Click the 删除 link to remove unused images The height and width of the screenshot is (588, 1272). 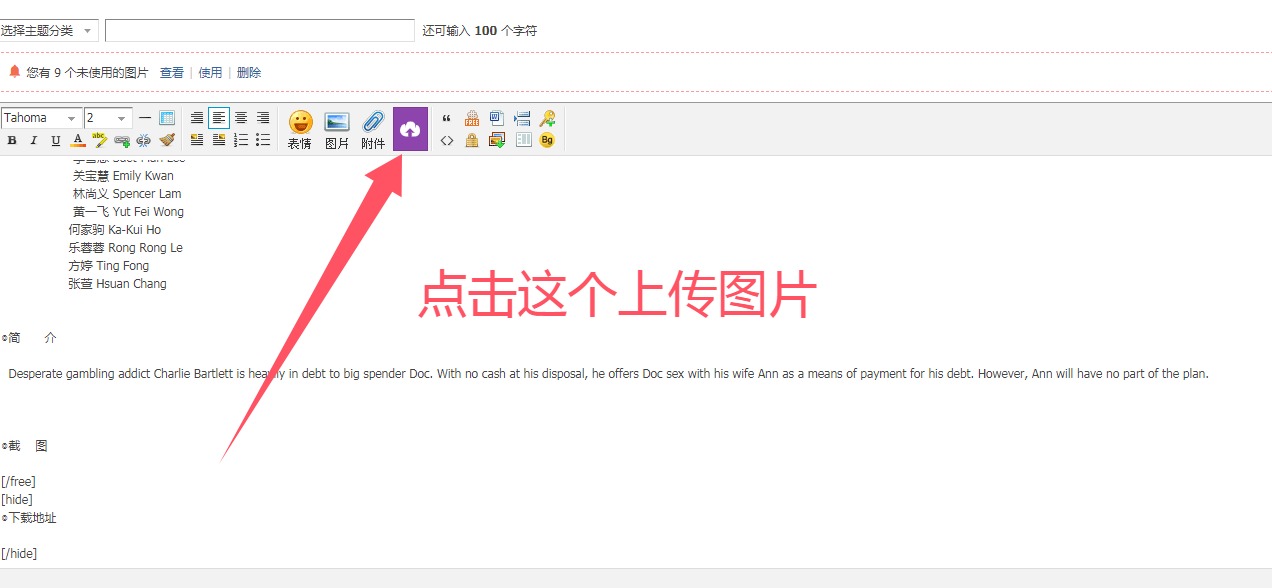(249, 72)
